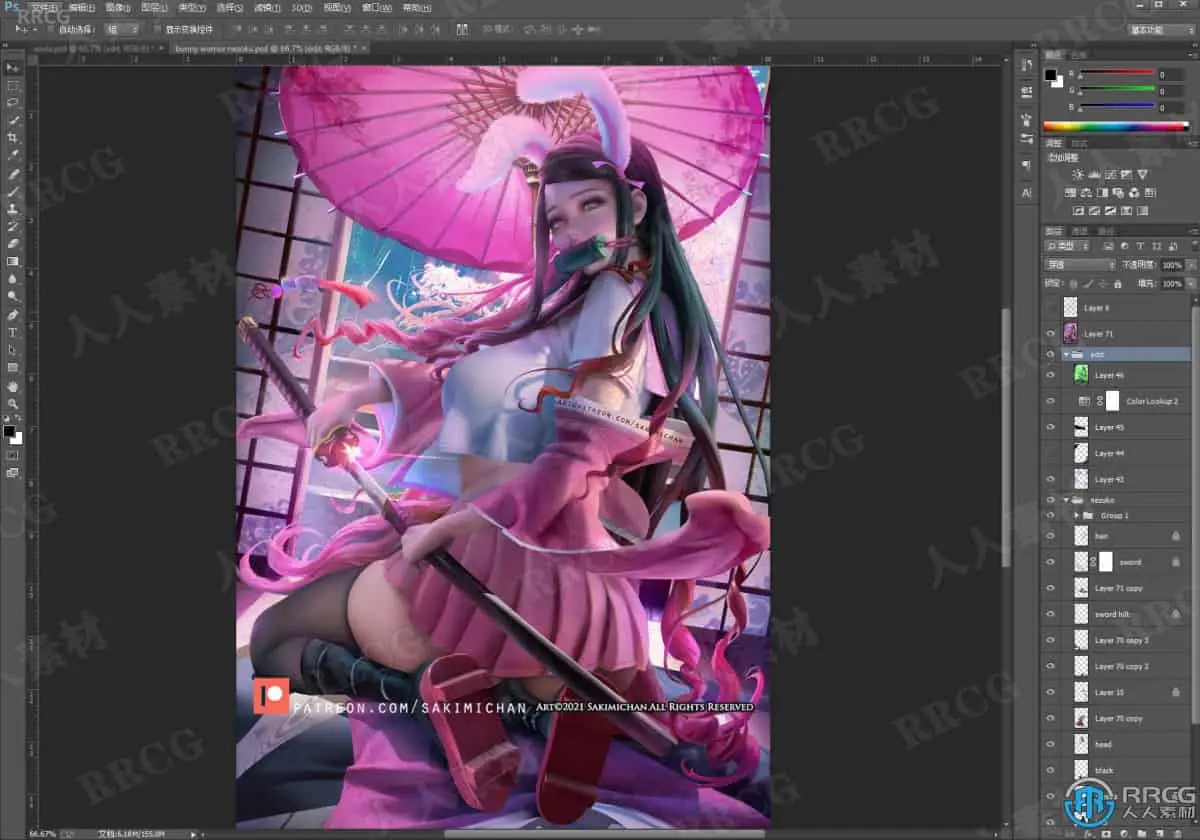Select the Layer 71 copy layer
This screenshot has width=1200, height=840.
[1119, 588]
